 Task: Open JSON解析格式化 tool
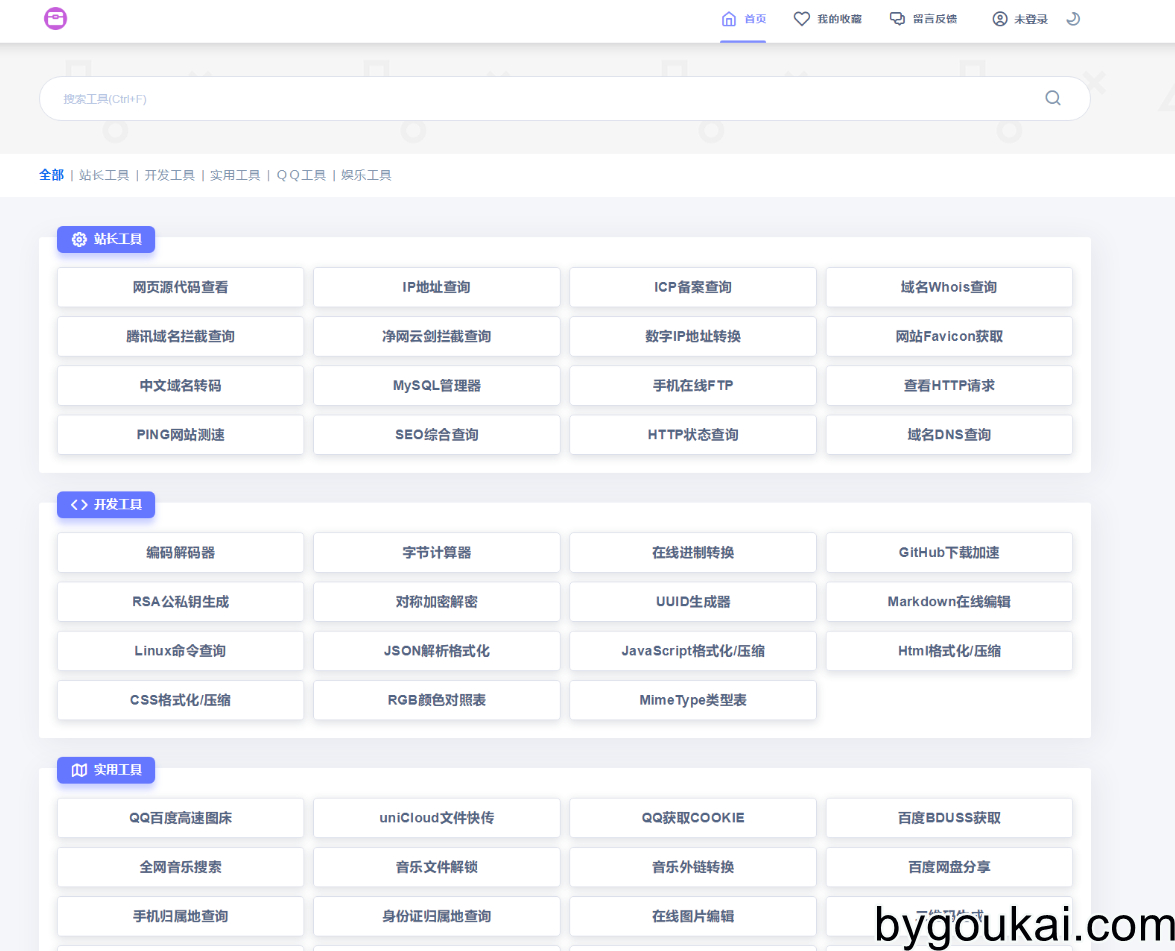[x=437, y=650]
